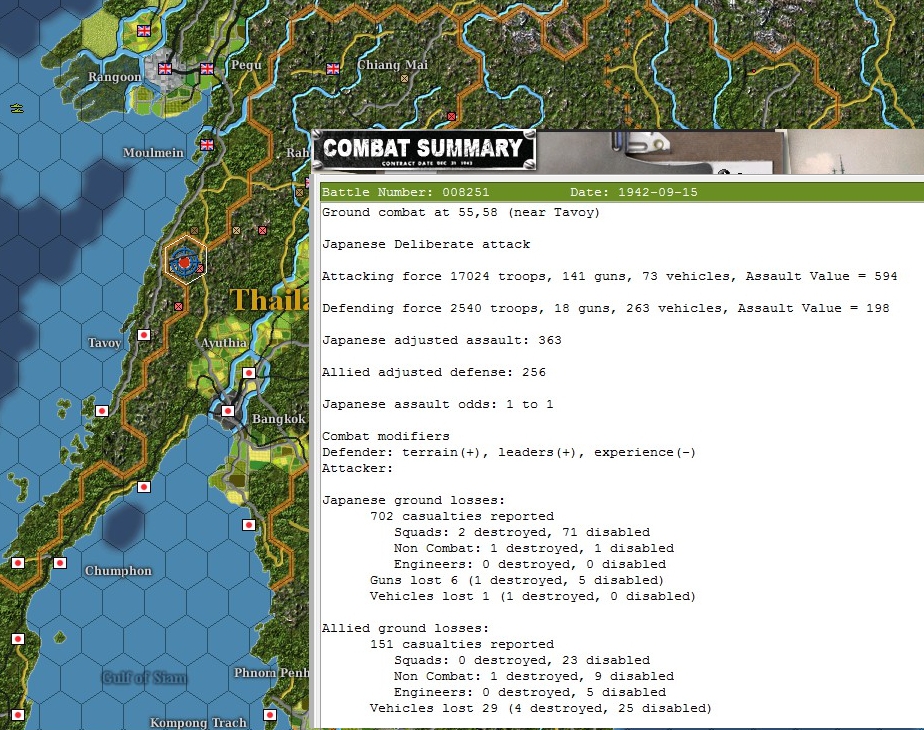Select '151 casualties reported' line
Screen dimensions: 924x730
(x=462, y=644)
